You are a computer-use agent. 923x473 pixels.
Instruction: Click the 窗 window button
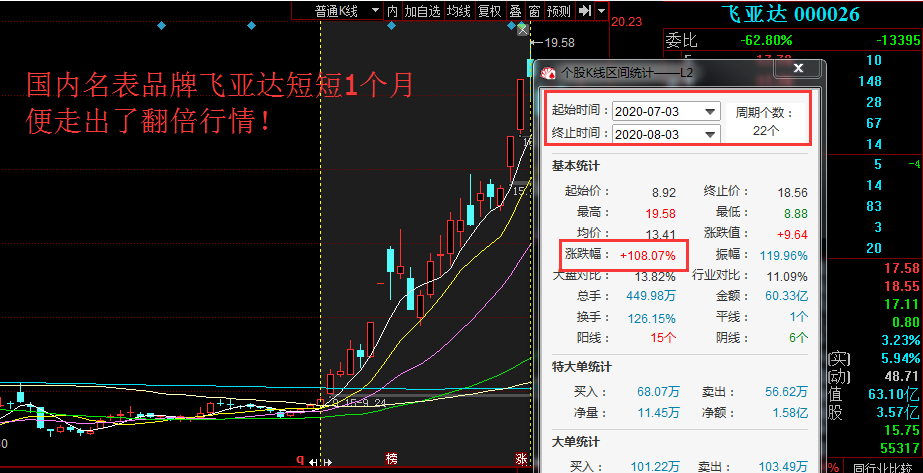pyautogui.click(x=534, y=11)
